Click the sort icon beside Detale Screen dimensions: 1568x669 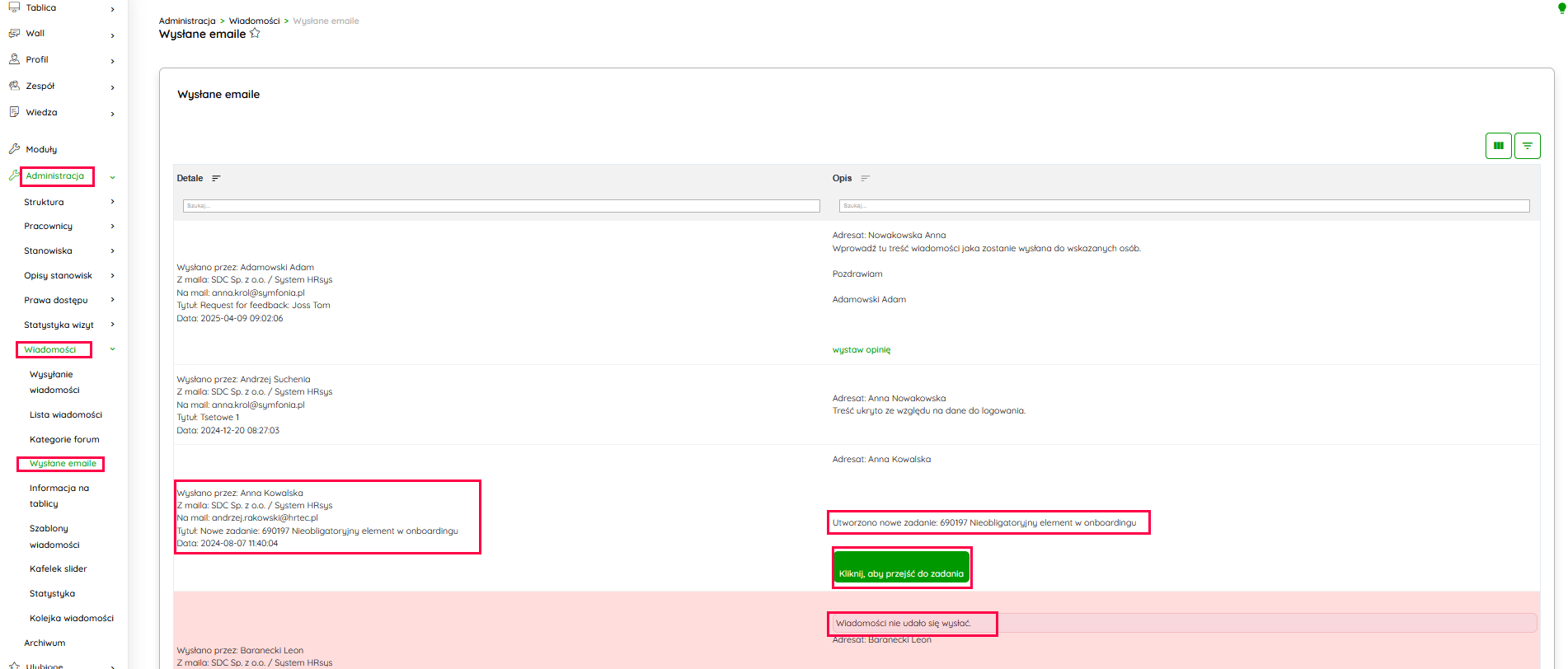coord(216,178)
